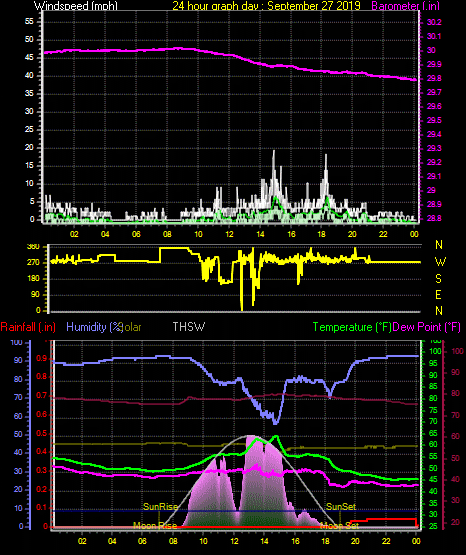Click the S compass label on direction chart

point(438,279)
